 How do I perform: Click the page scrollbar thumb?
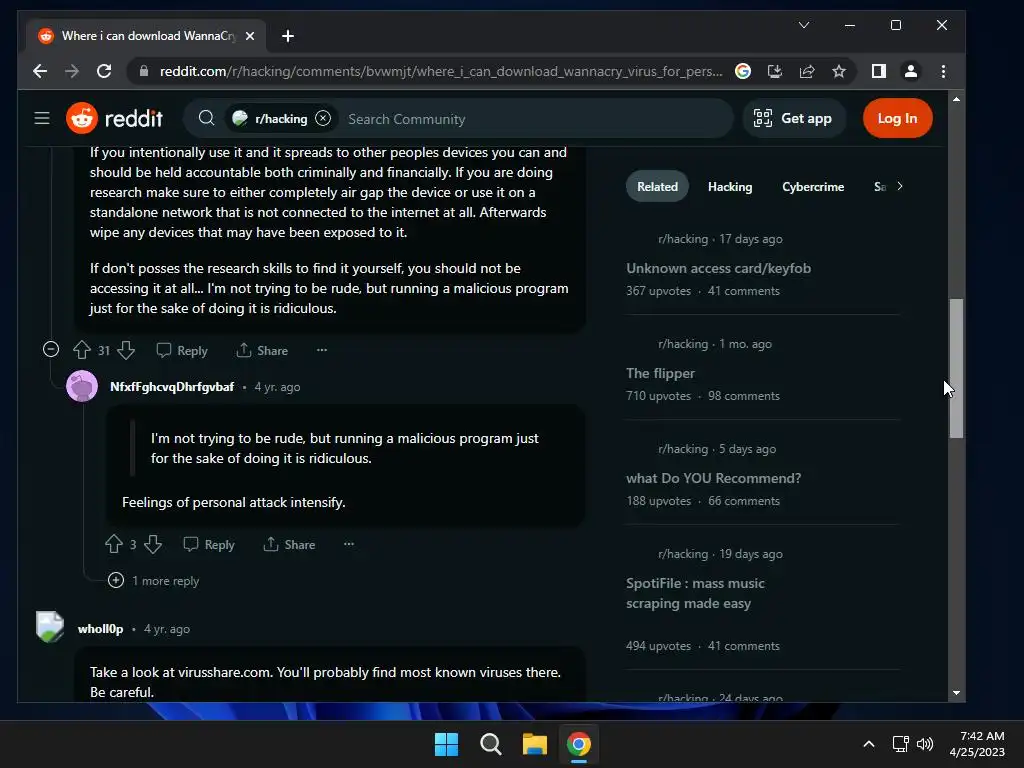coord(956,368)
